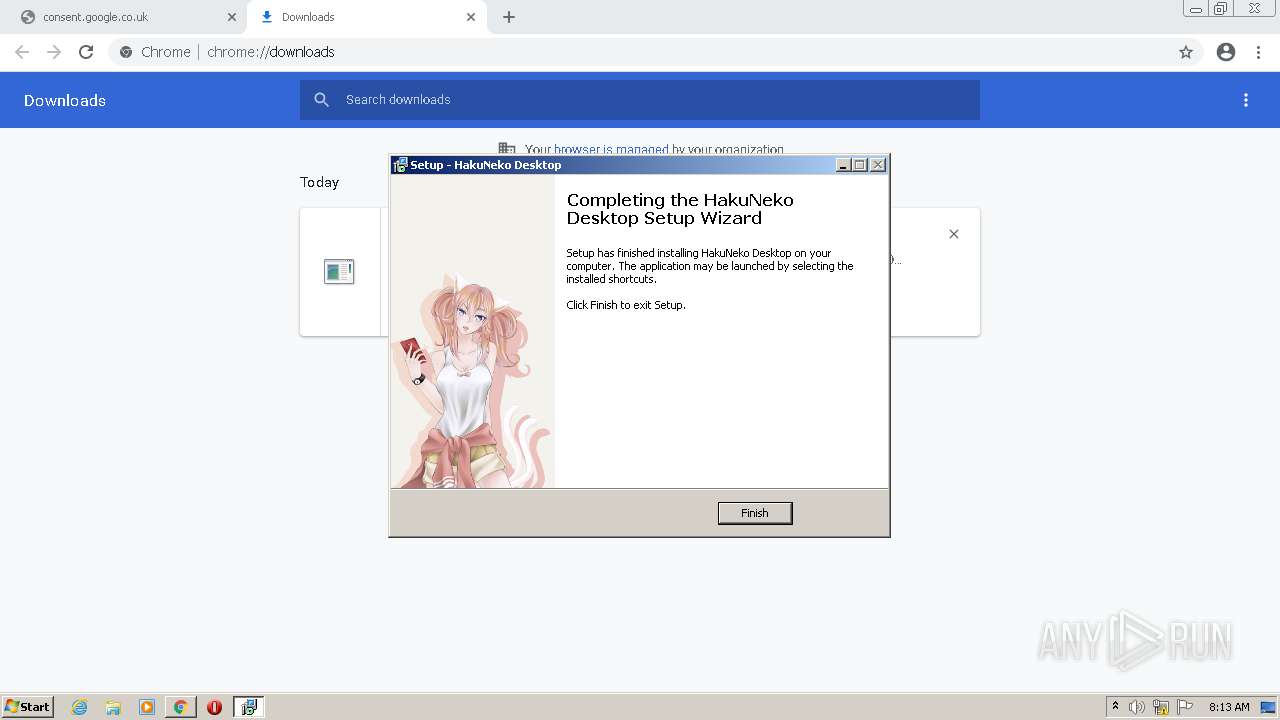Click the 'Click Finish to exit Setup.' text
This screenshot has width=1280, height=720.
click(x=626, y=305)
